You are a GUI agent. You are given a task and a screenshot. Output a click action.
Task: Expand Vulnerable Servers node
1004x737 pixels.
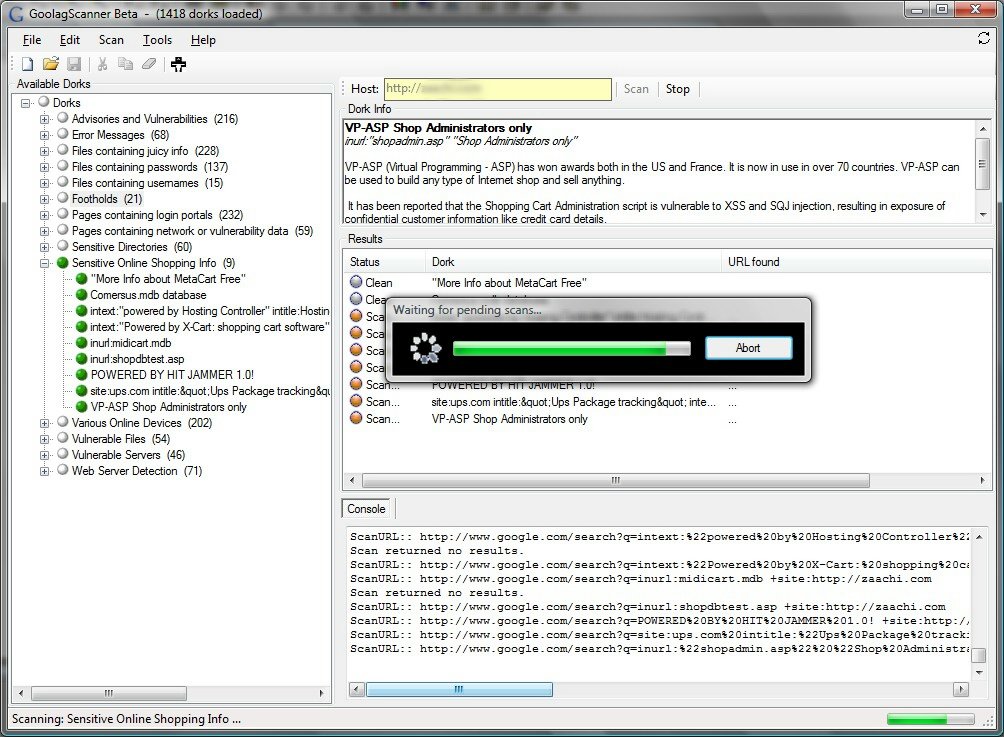(x=44, y=455)
